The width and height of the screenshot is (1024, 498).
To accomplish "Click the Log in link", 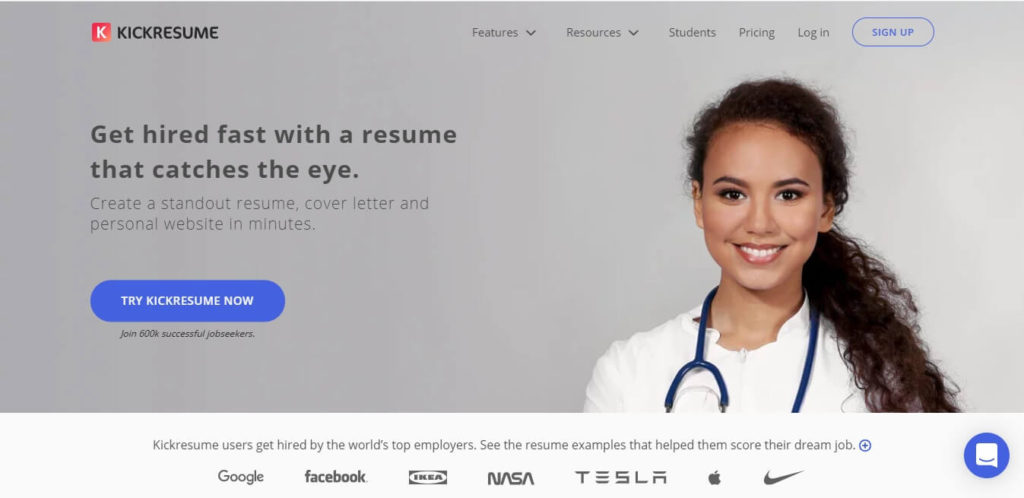I will point(813,32).
